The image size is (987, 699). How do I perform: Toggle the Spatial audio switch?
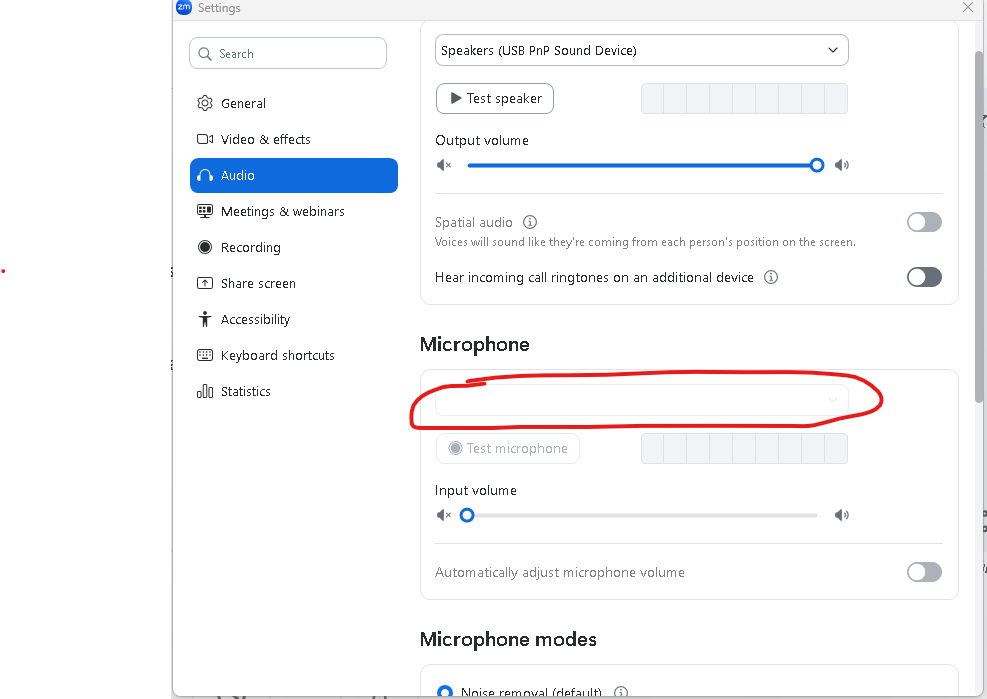tap(924, 222)
